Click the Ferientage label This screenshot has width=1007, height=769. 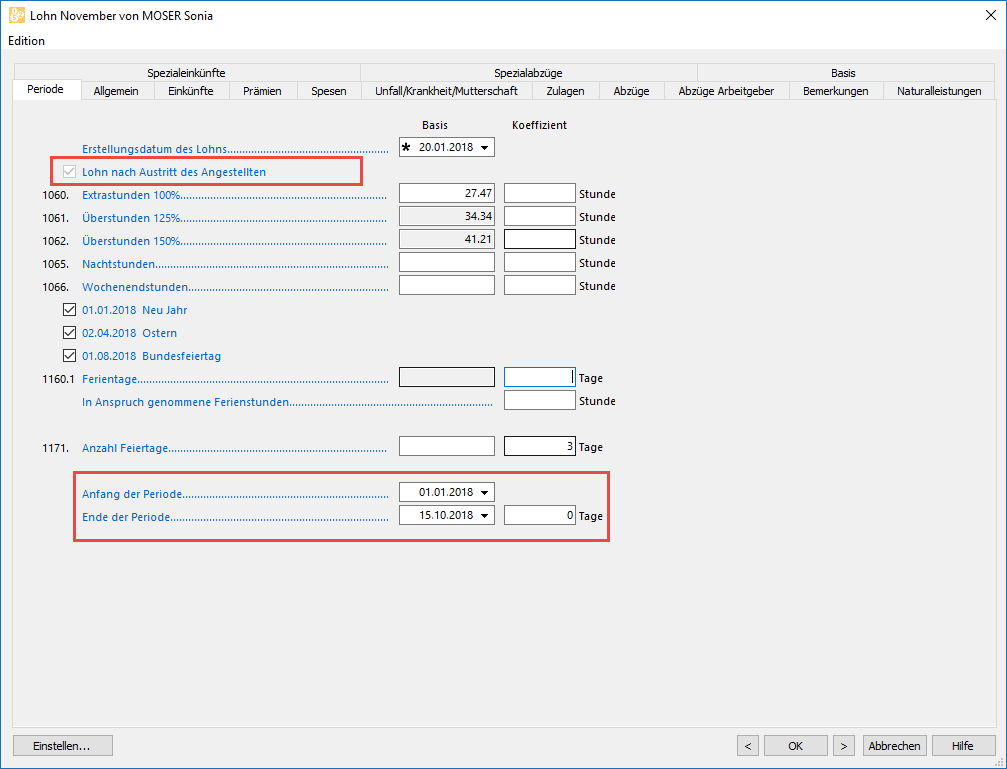coord(110,380)
